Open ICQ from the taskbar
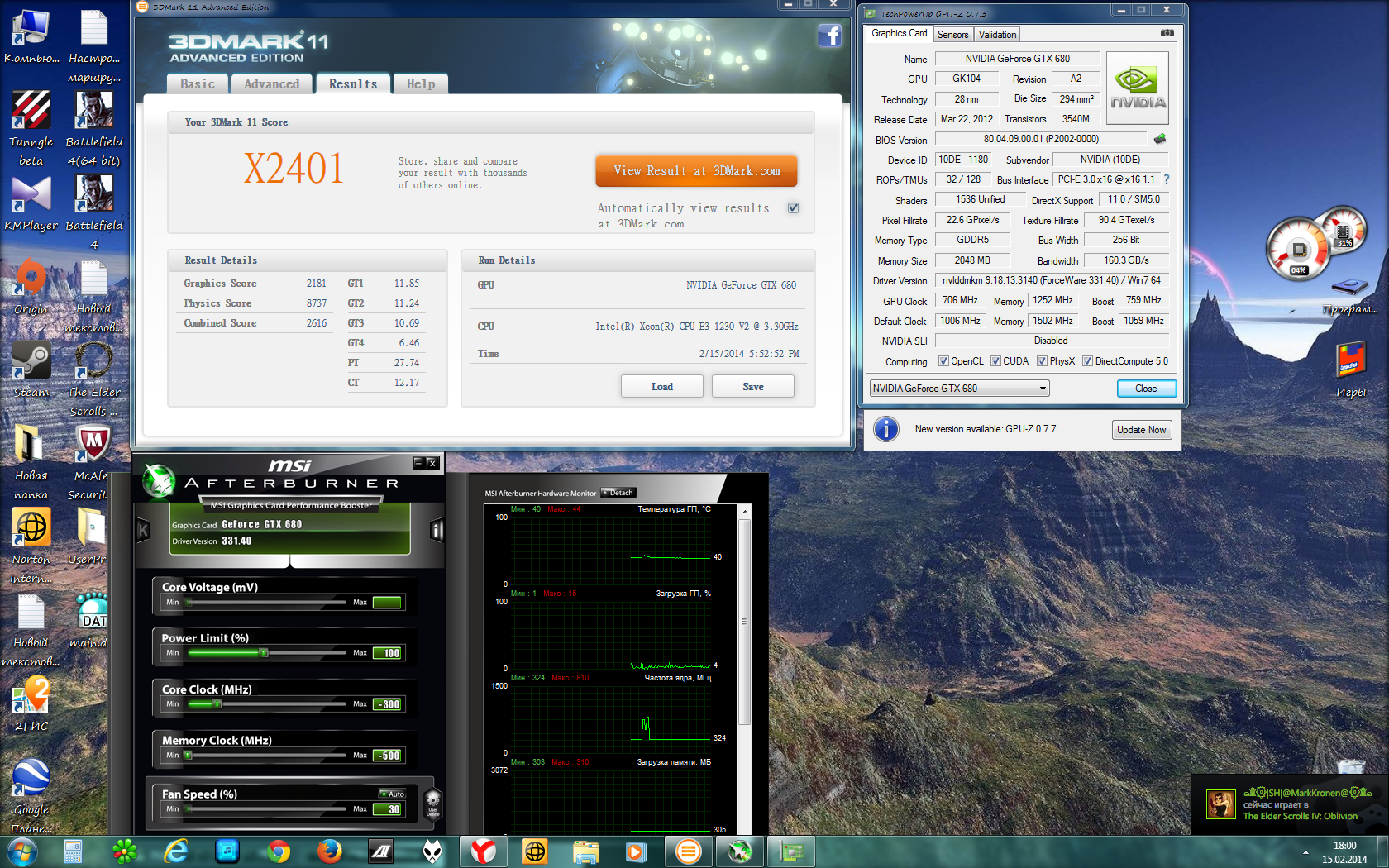1389x868 pixels. click(125, 851)
